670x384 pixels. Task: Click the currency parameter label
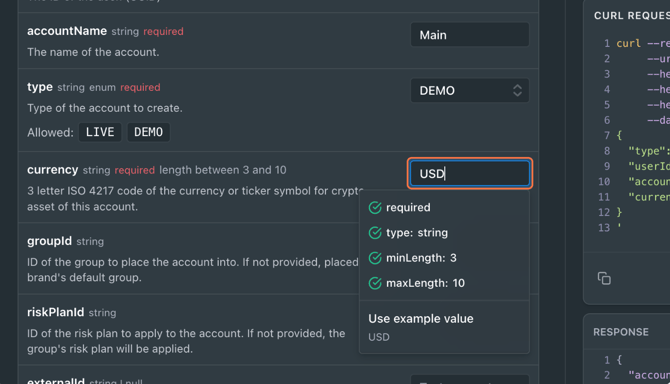[53, 170]
